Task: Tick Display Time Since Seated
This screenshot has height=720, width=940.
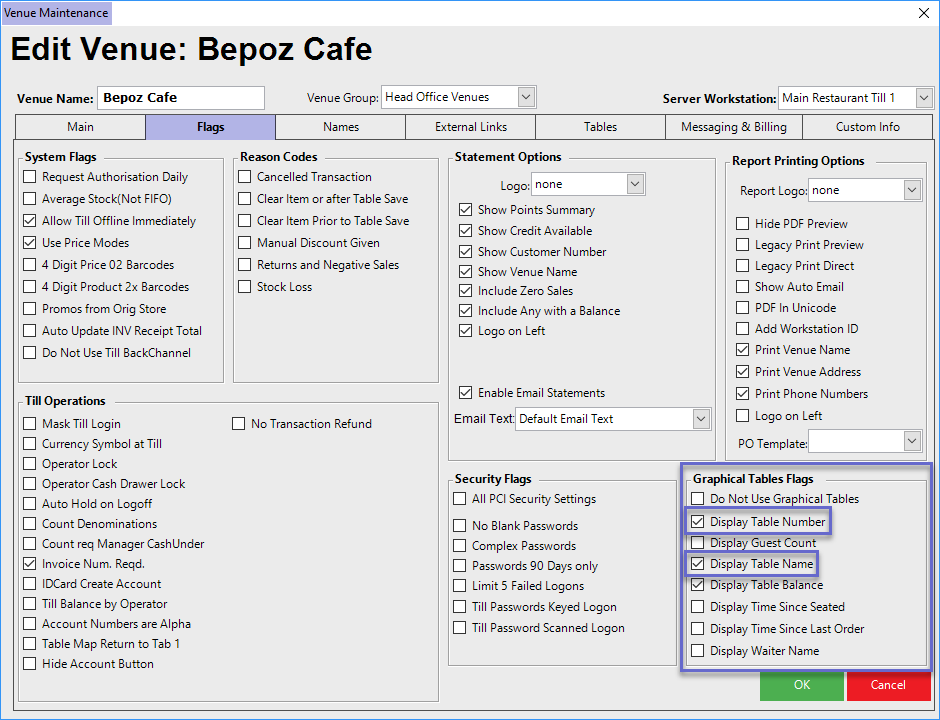Action: tap(697, 607)
